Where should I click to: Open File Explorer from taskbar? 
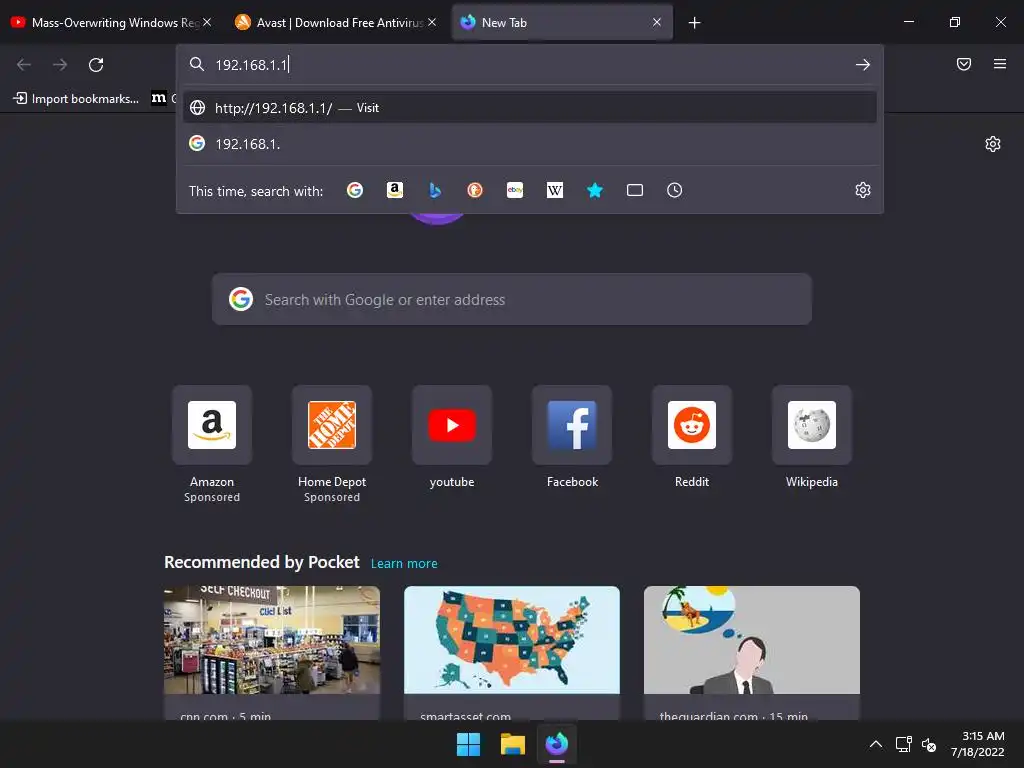[513, 744]
